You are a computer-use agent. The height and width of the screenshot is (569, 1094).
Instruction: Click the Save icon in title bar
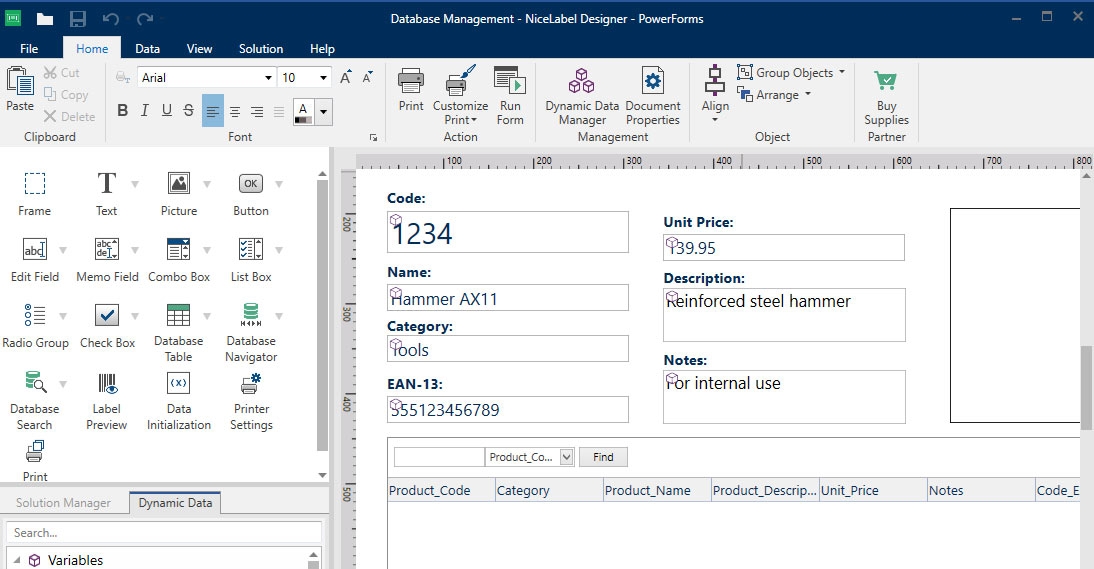pos(78,19)
